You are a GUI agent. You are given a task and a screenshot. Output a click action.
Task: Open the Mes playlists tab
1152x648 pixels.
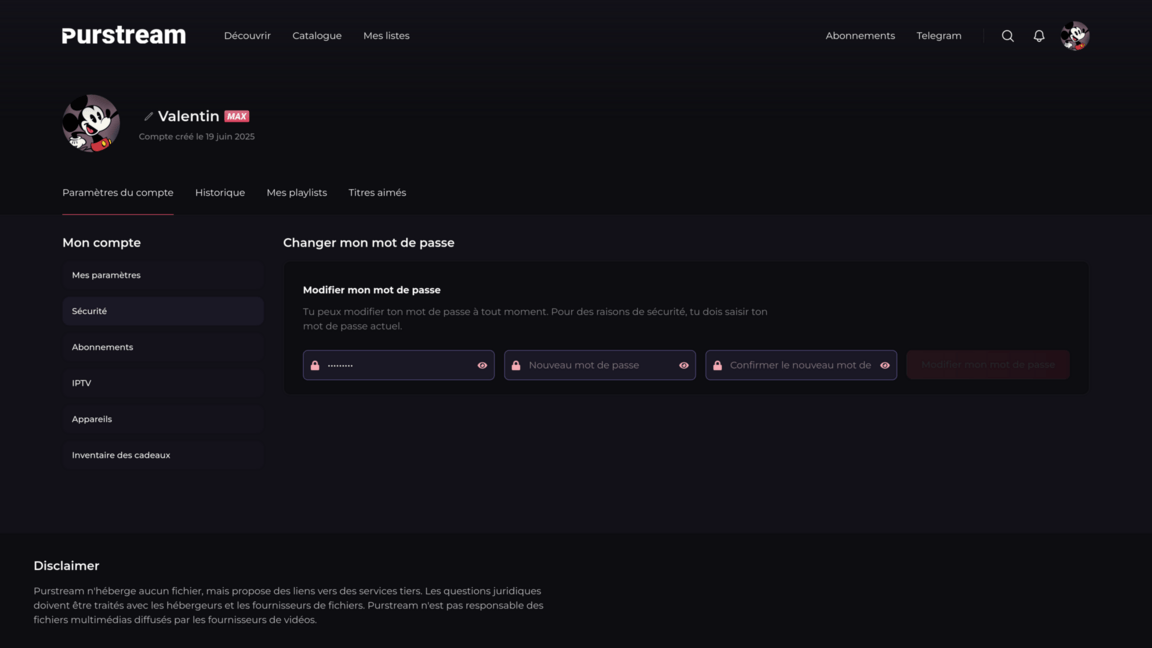coord(296,193)
